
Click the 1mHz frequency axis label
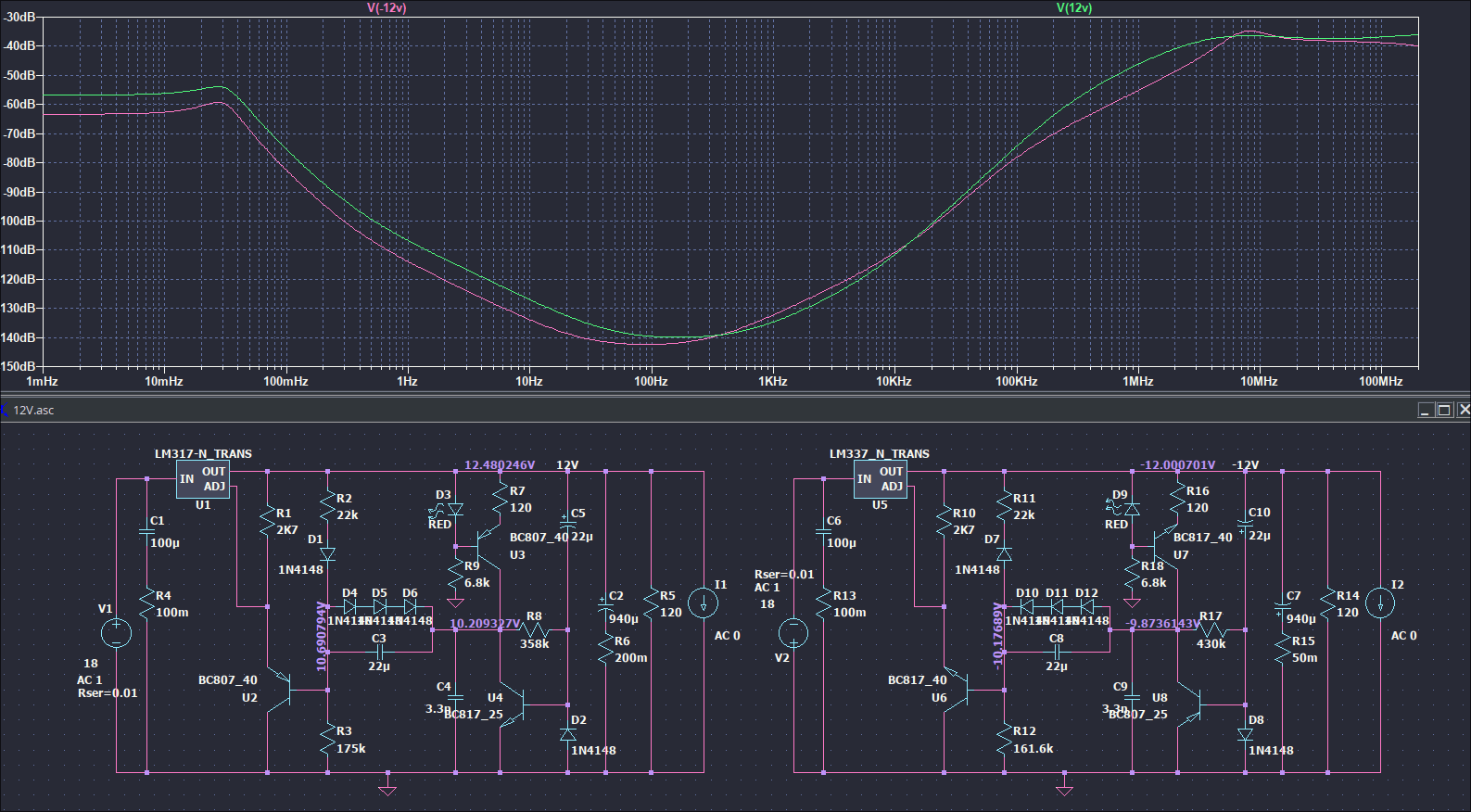point(42,381)
